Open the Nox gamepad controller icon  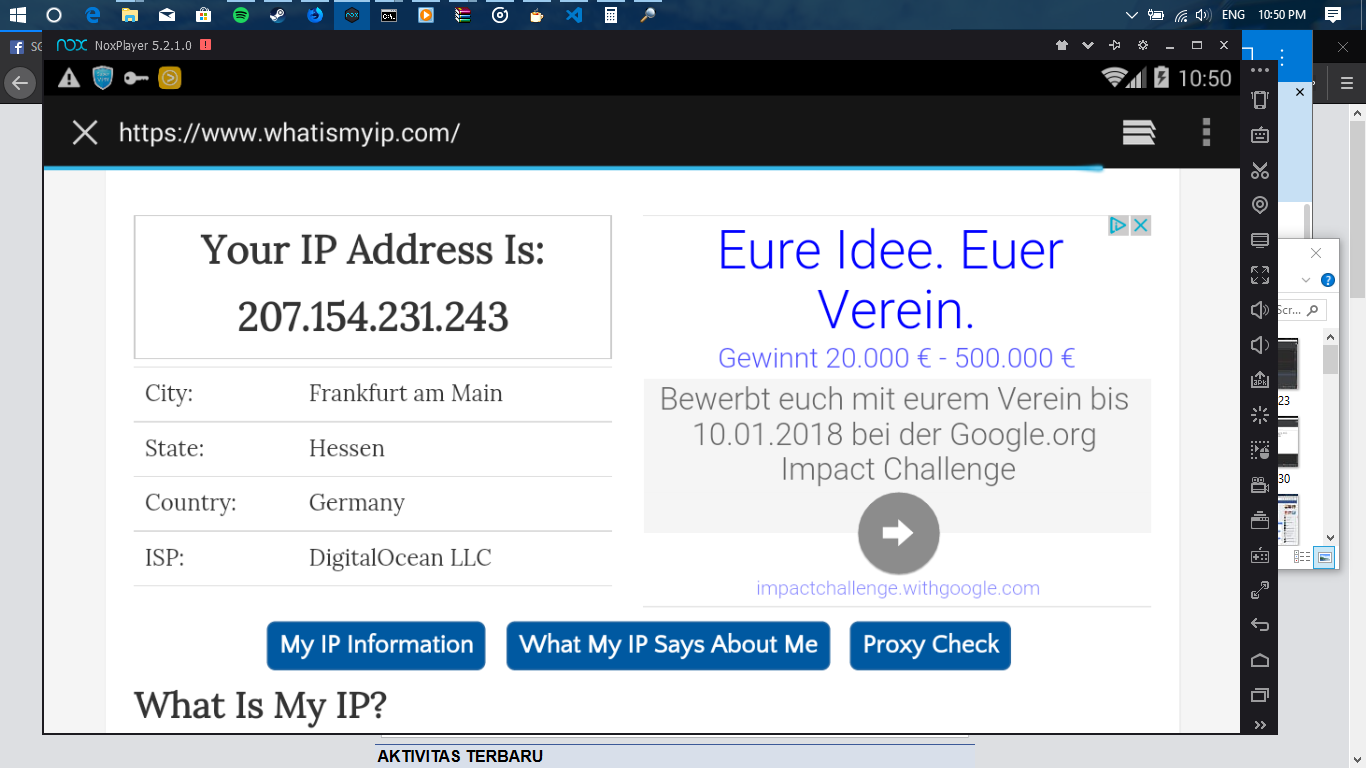coord(1260,555)
